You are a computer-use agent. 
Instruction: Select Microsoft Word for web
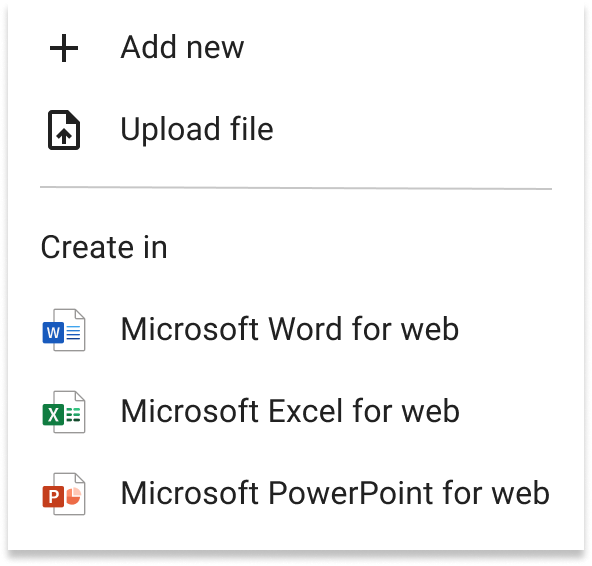point(296,330)
